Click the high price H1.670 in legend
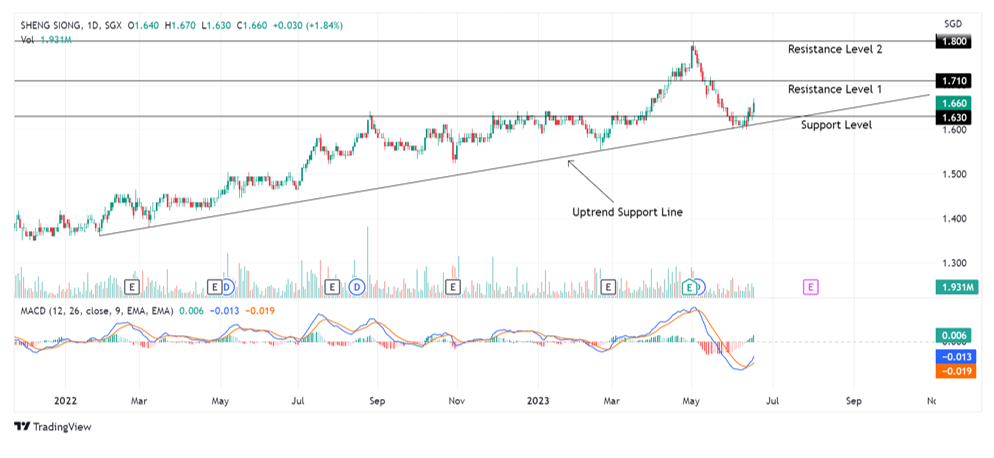 point(181,25)
